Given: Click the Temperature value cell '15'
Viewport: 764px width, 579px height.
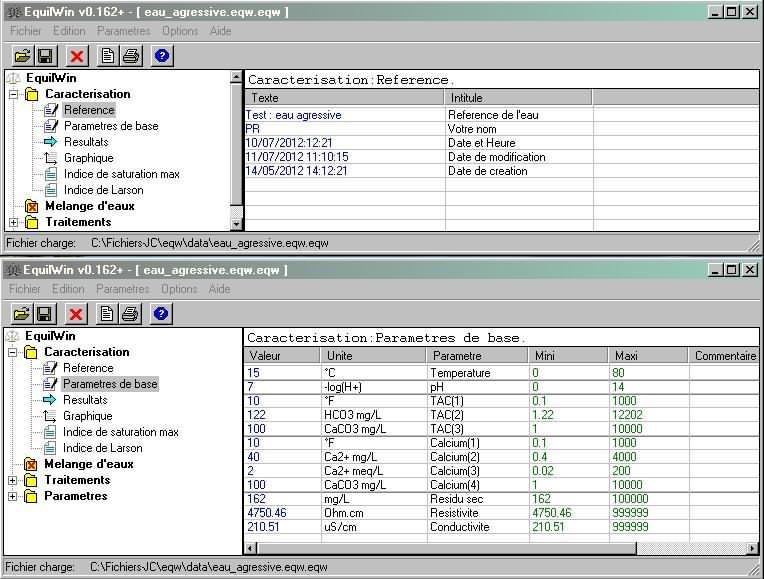Looking at the screenshot, I should [x=282, y=373].
